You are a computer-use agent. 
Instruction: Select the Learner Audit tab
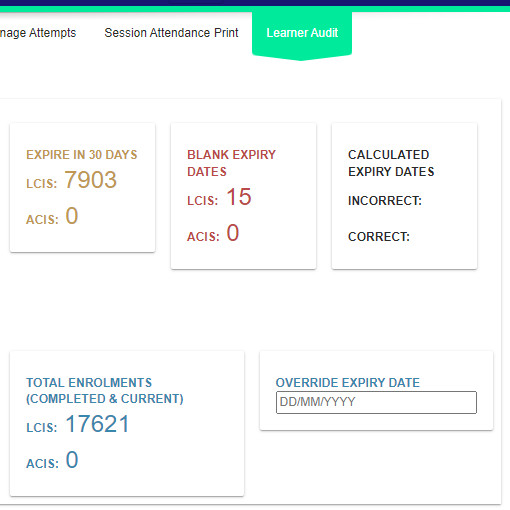[302, 33]
